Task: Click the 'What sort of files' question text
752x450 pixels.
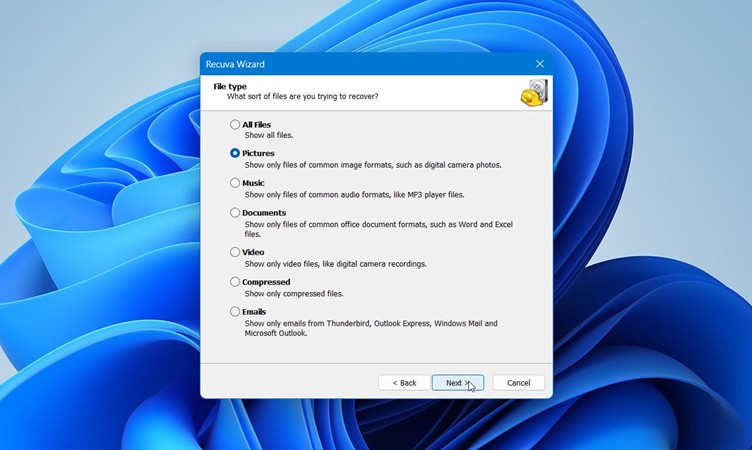Action: (x=302, y=97)
